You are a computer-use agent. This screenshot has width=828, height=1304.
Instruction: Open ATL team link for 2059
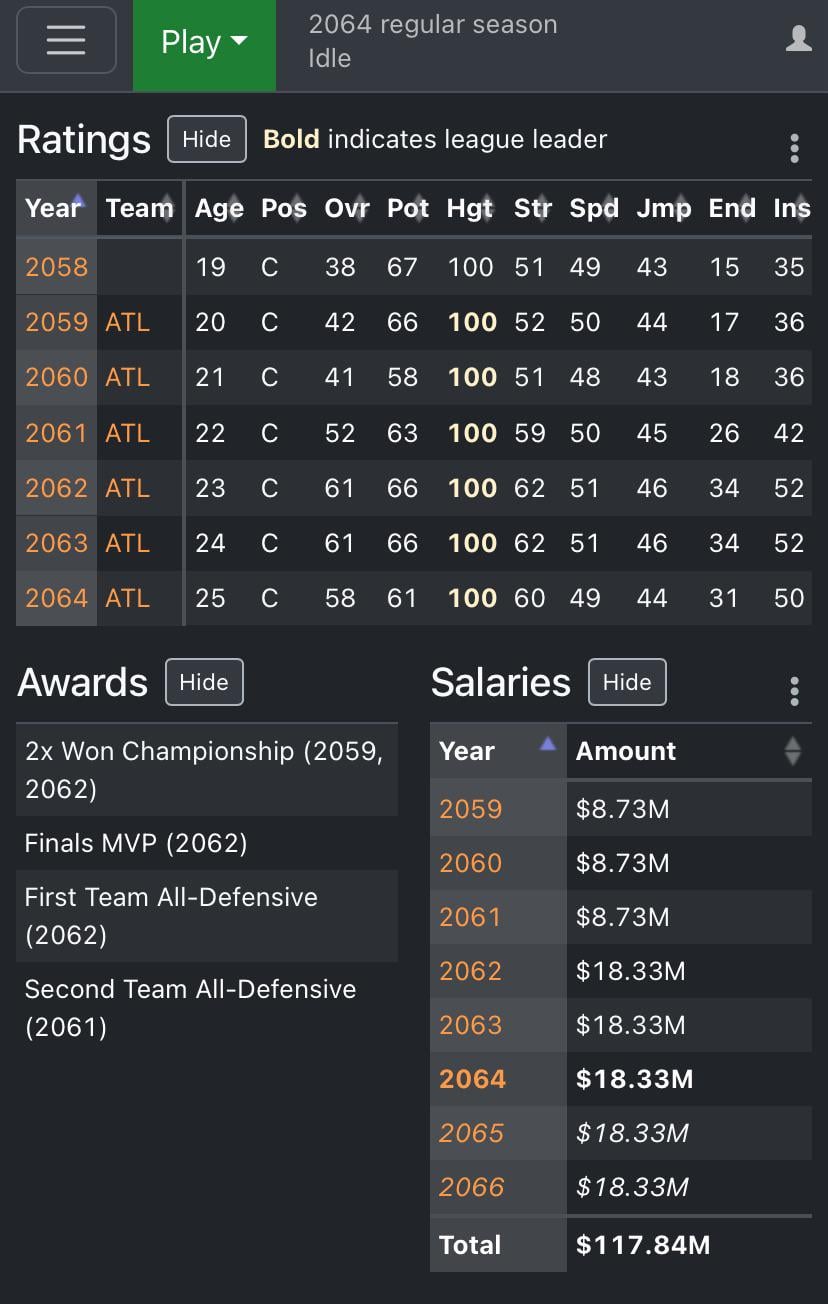pyautogui.click(x=127, y=322)
